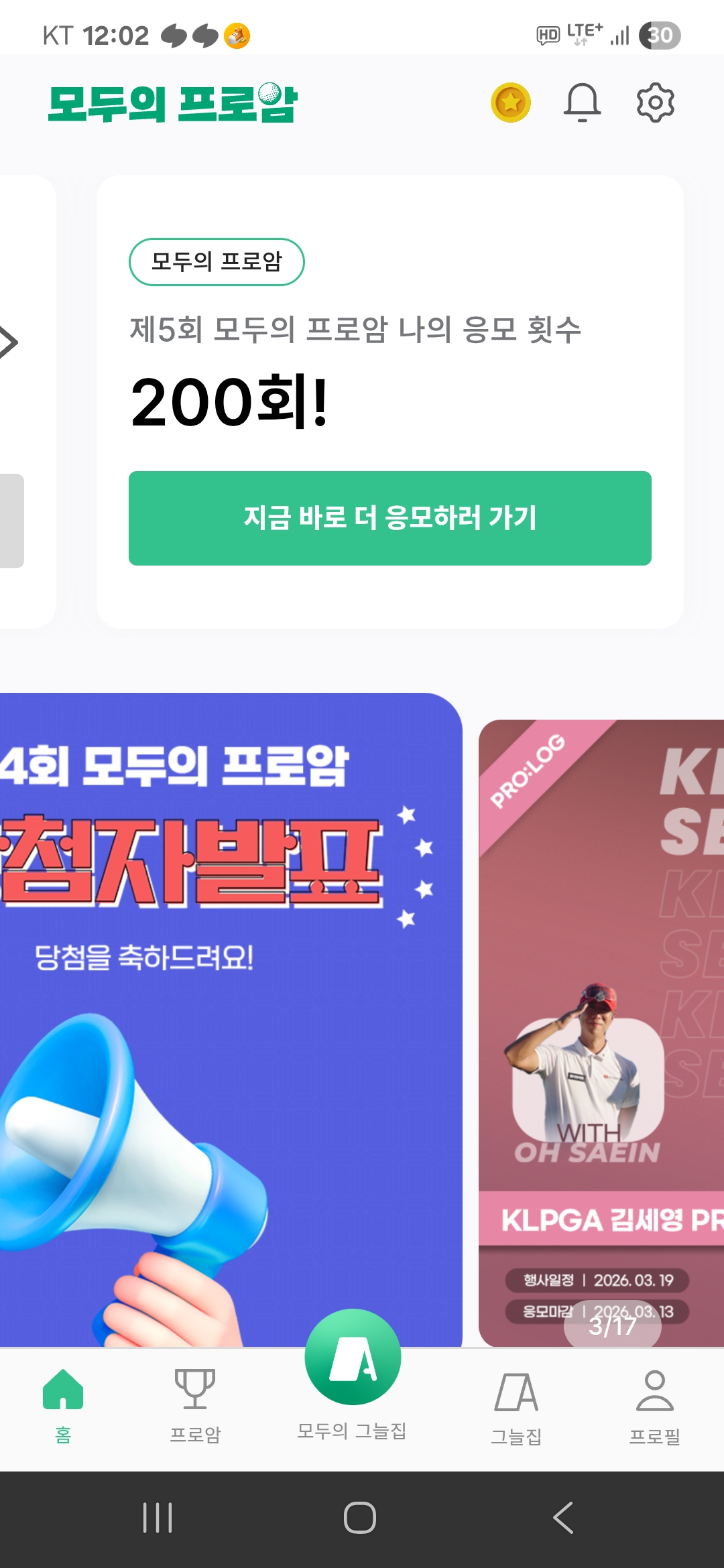Screen dimensions: 724x1568
Task: Select the 모두의 프로암 pill label
Action: point(217,261)
